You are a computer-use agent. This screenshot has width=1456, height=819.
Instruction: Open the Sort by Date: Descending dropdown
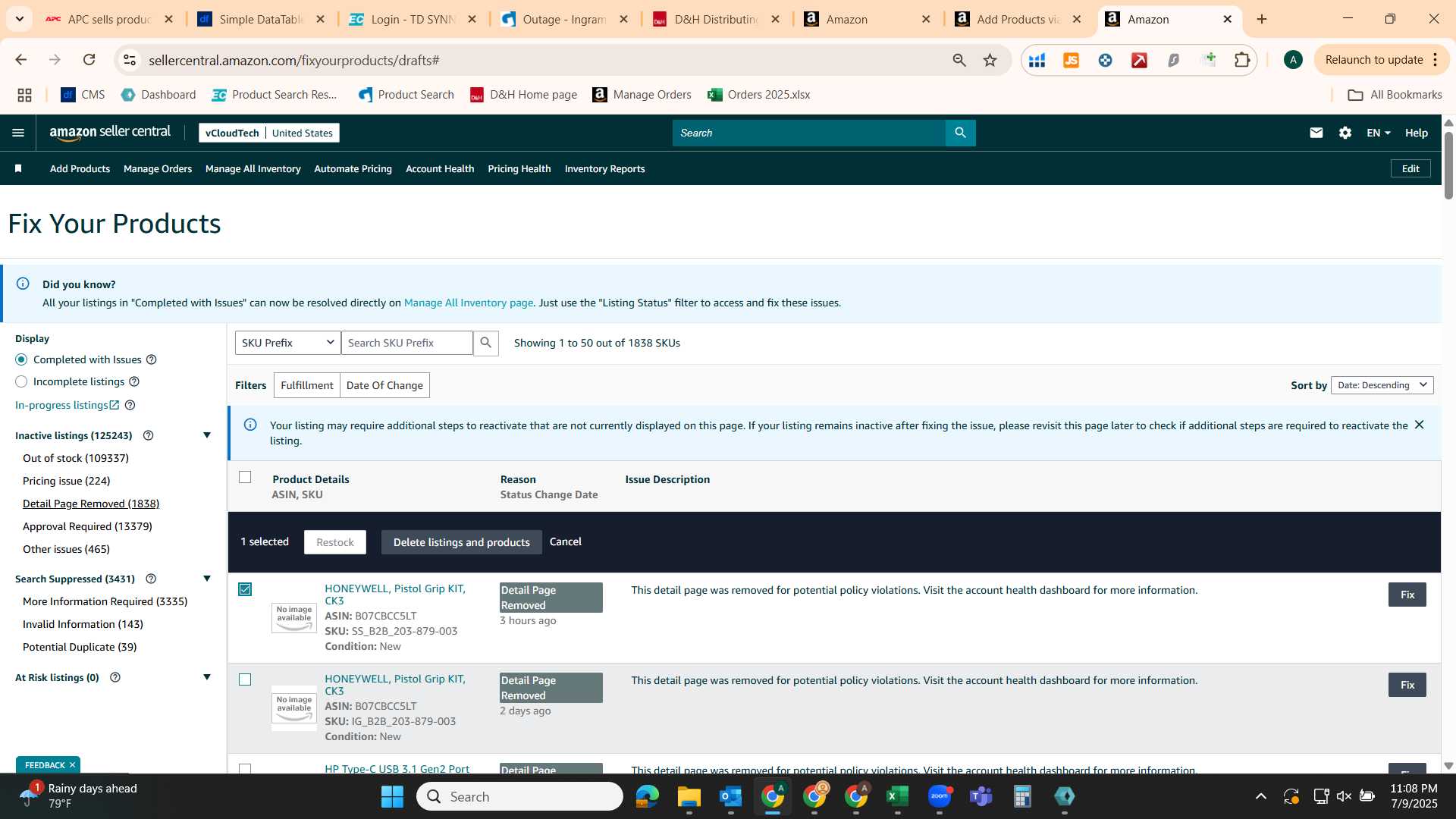click(x=1382, y=385)
